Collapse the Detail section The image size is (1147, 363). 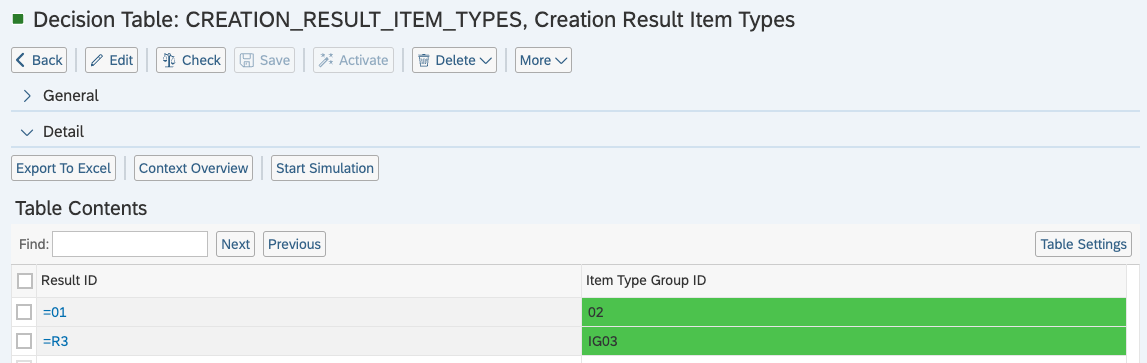point(27,132)
